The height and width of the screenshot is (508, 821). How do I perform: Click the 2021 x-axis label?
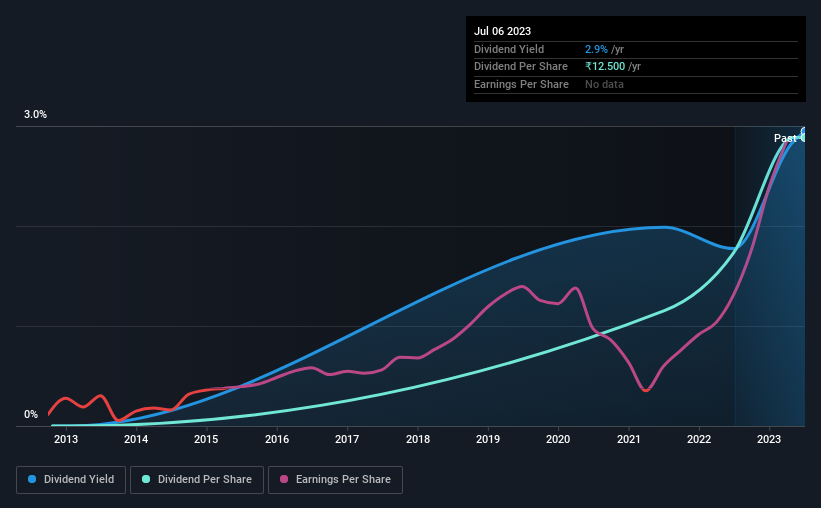point(628,439)
